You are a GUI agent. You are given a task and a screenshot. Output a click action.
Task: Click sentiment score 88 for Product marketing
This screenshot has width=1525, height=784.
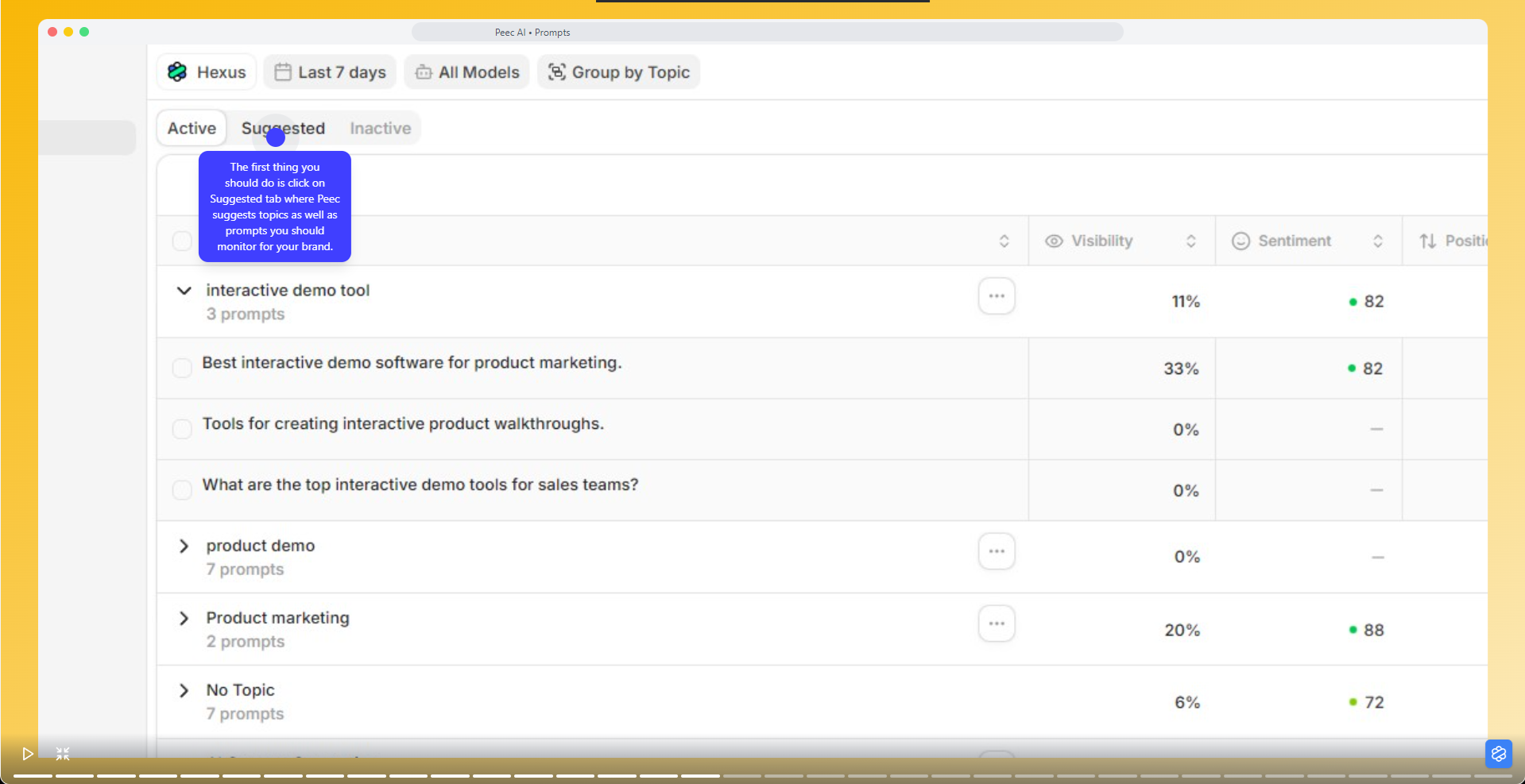click(x=1374, y=631)
